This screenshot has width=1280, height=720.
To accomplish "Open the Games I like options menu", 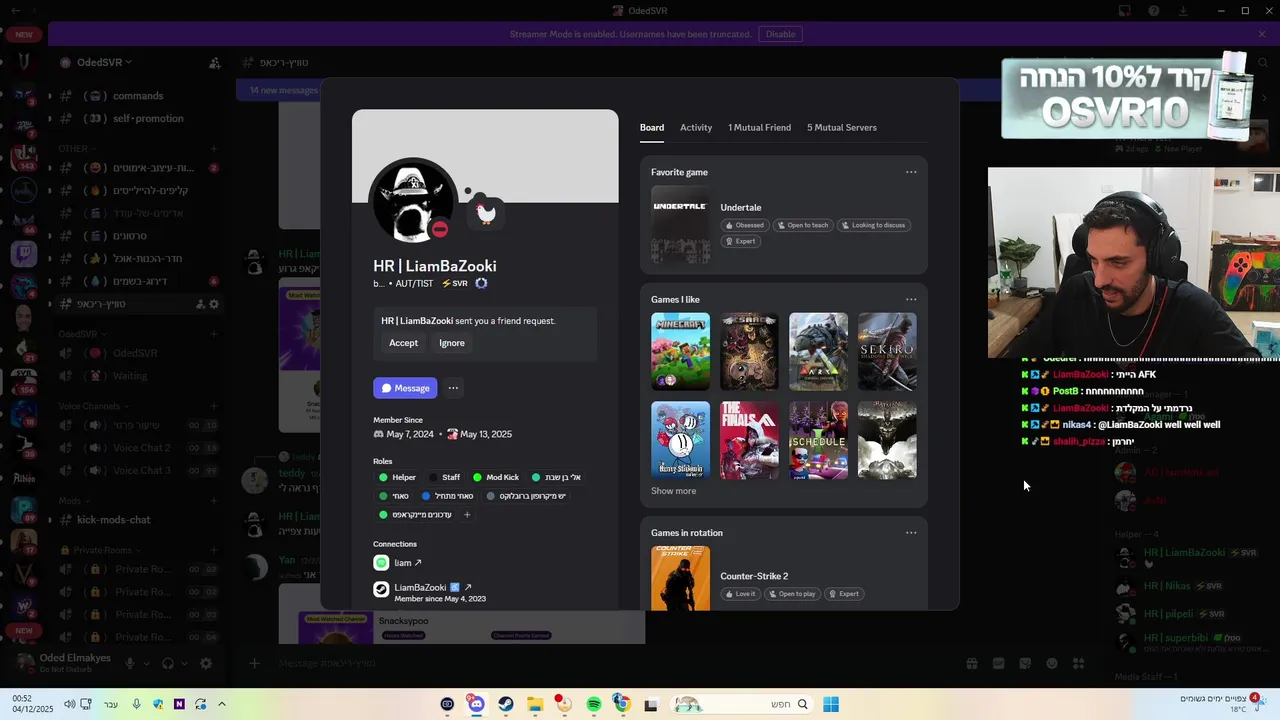I will pyautogui.click(x=911, y=299).
